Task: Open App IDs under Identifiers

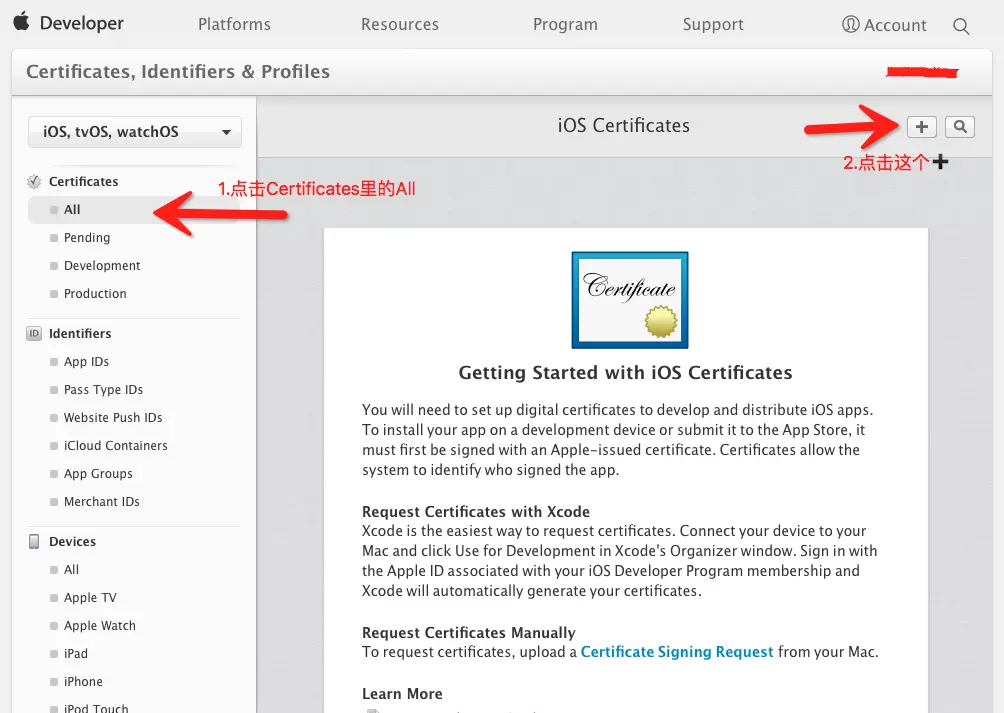Action: point(86,362)
